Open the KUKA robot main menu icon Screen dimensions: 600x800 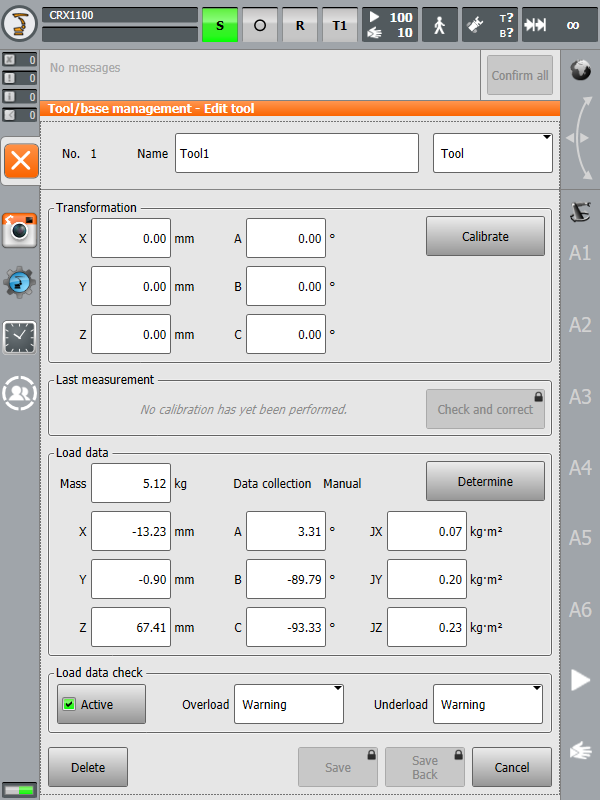click(20, 22)
